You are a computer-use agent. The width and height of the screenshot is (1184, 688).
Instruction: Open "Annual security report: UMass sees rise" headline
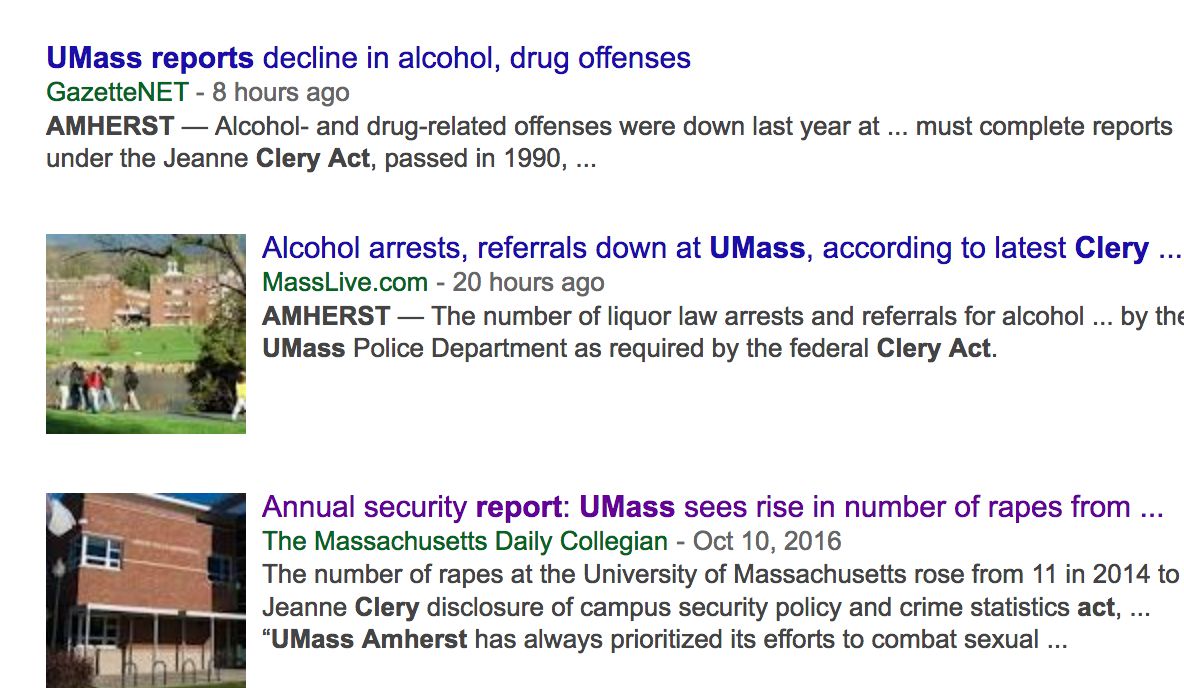[713, 508]
